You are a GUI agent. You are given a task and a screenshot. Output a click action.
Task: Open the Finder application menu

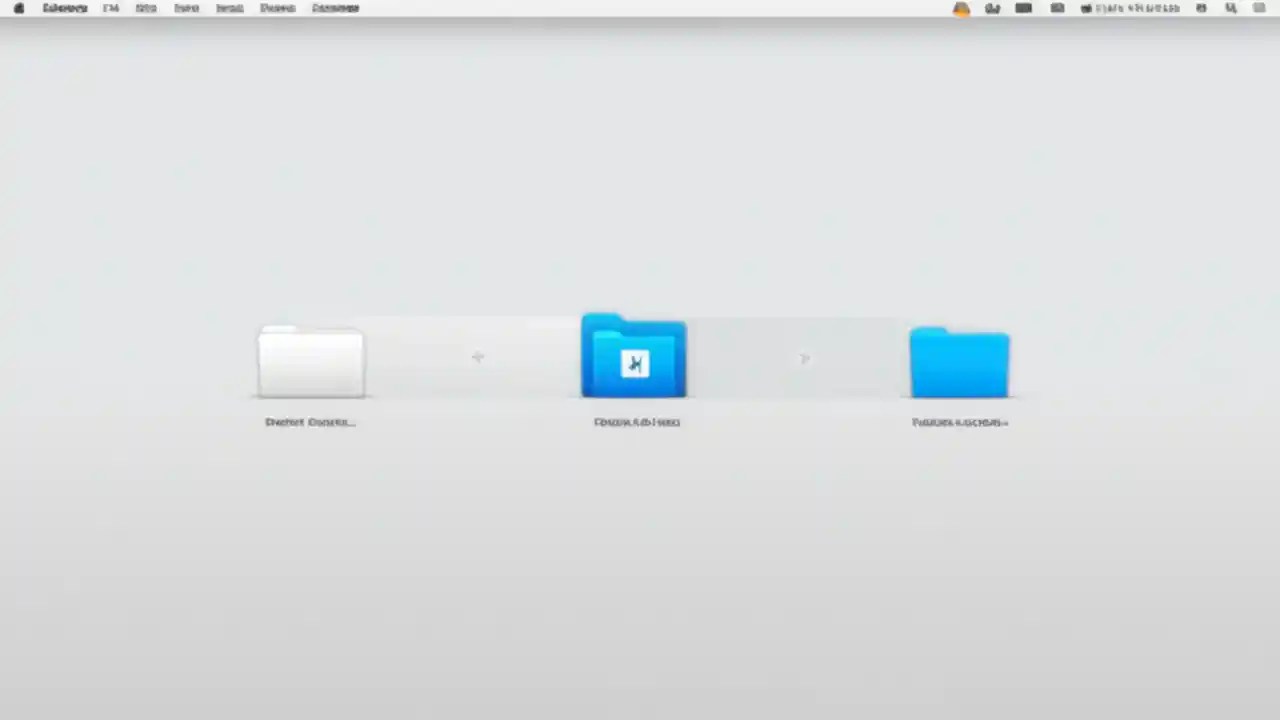65,8
